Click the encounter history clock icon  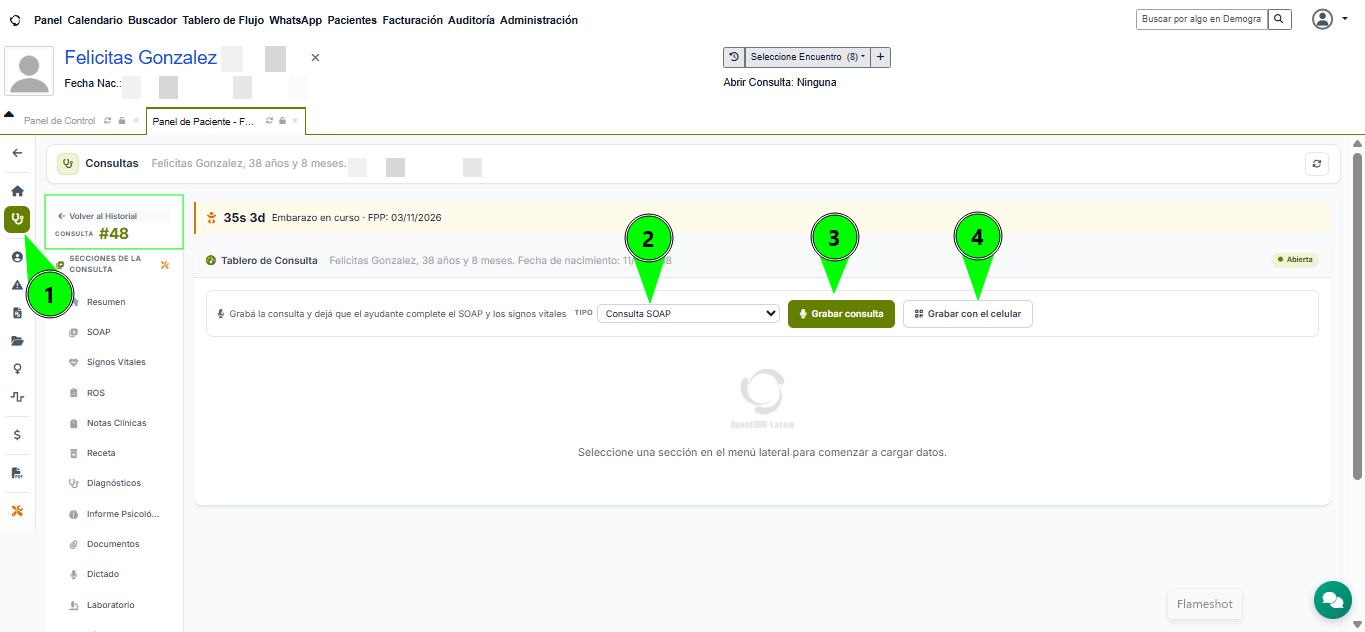pyautogui.click(x=734, y=57)
